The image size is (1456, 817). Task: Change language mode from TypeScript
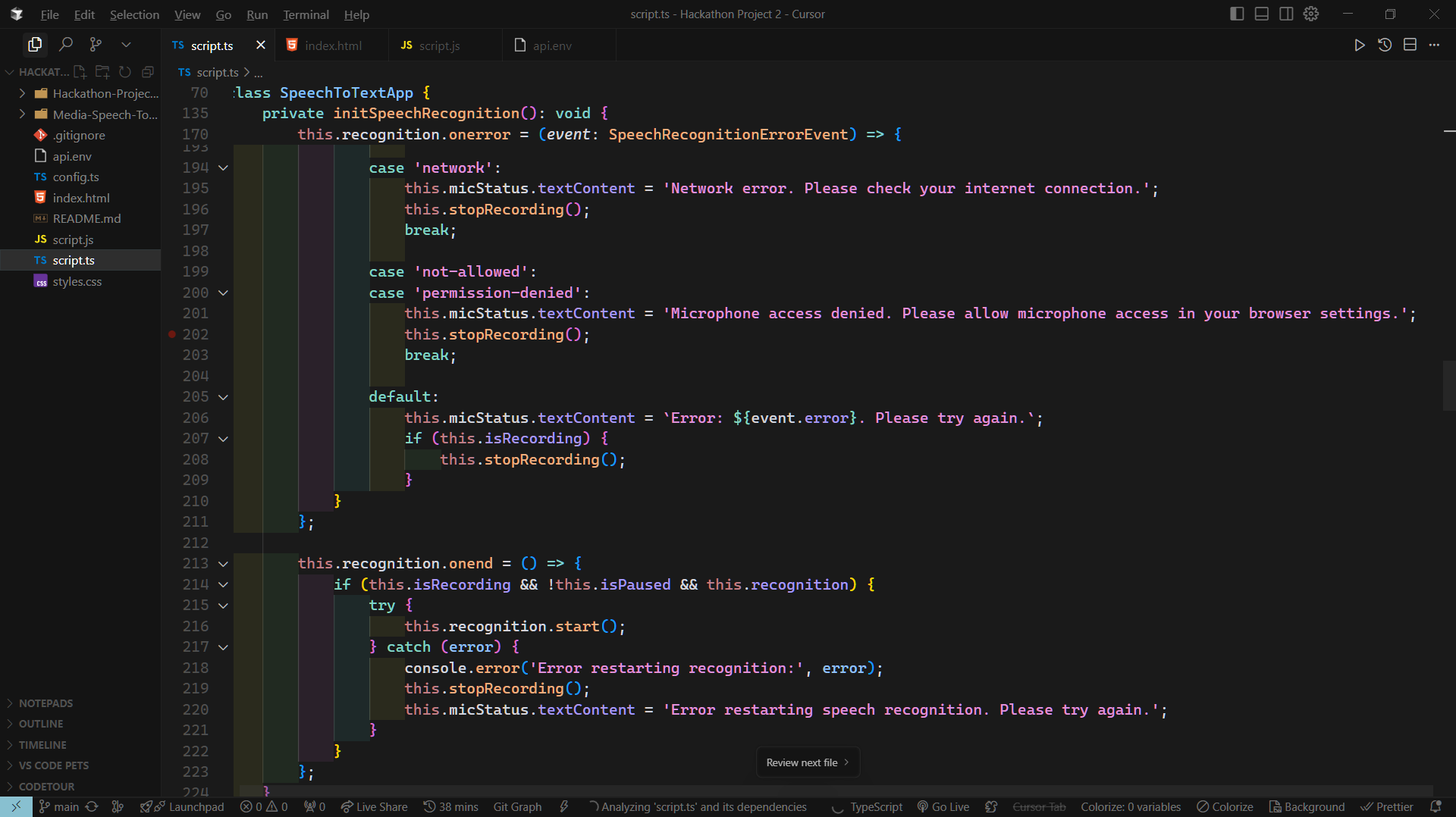[x=876, y=807]
